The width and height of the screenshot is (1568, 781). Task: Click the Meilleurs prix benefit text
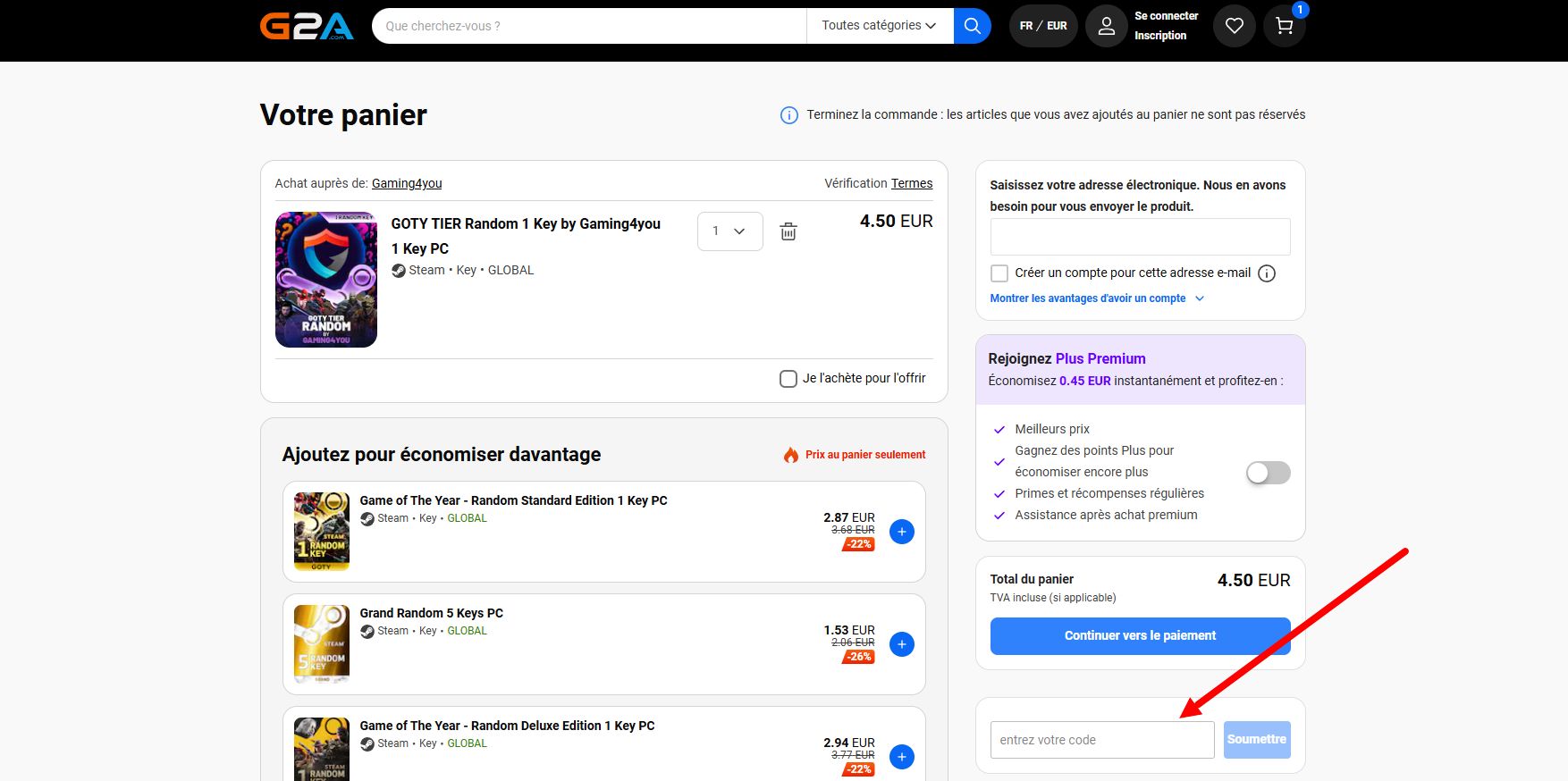coord(1052,429)
